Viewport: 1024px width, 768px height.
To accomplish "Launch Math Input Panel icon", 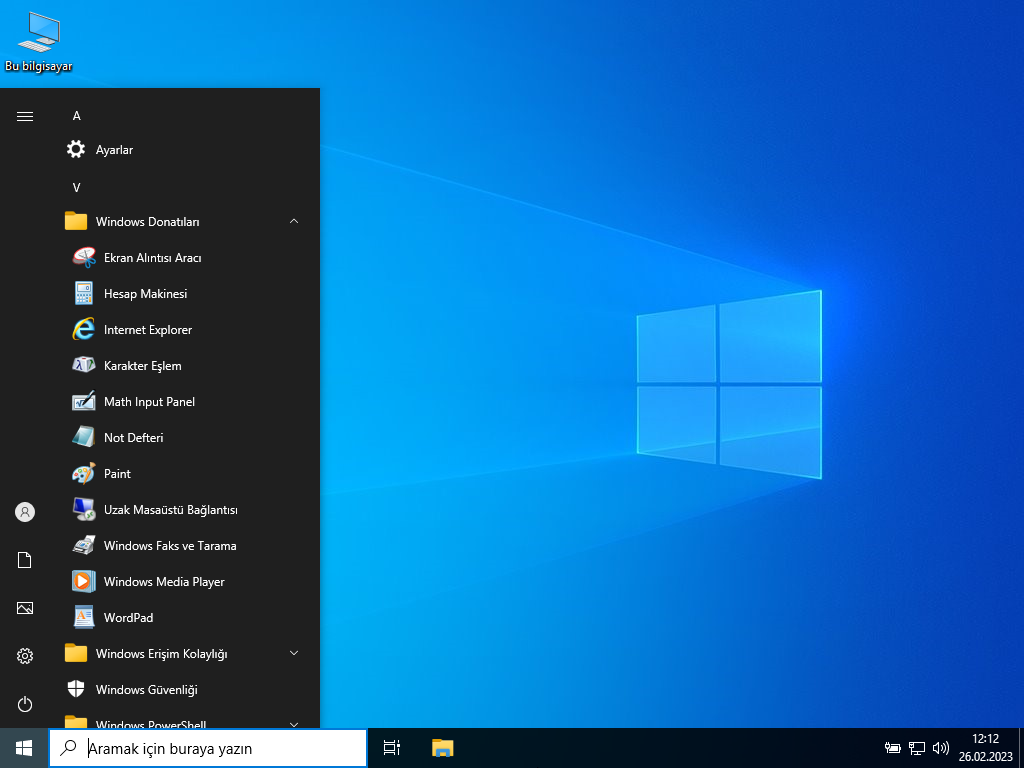I will coord(84,401).
